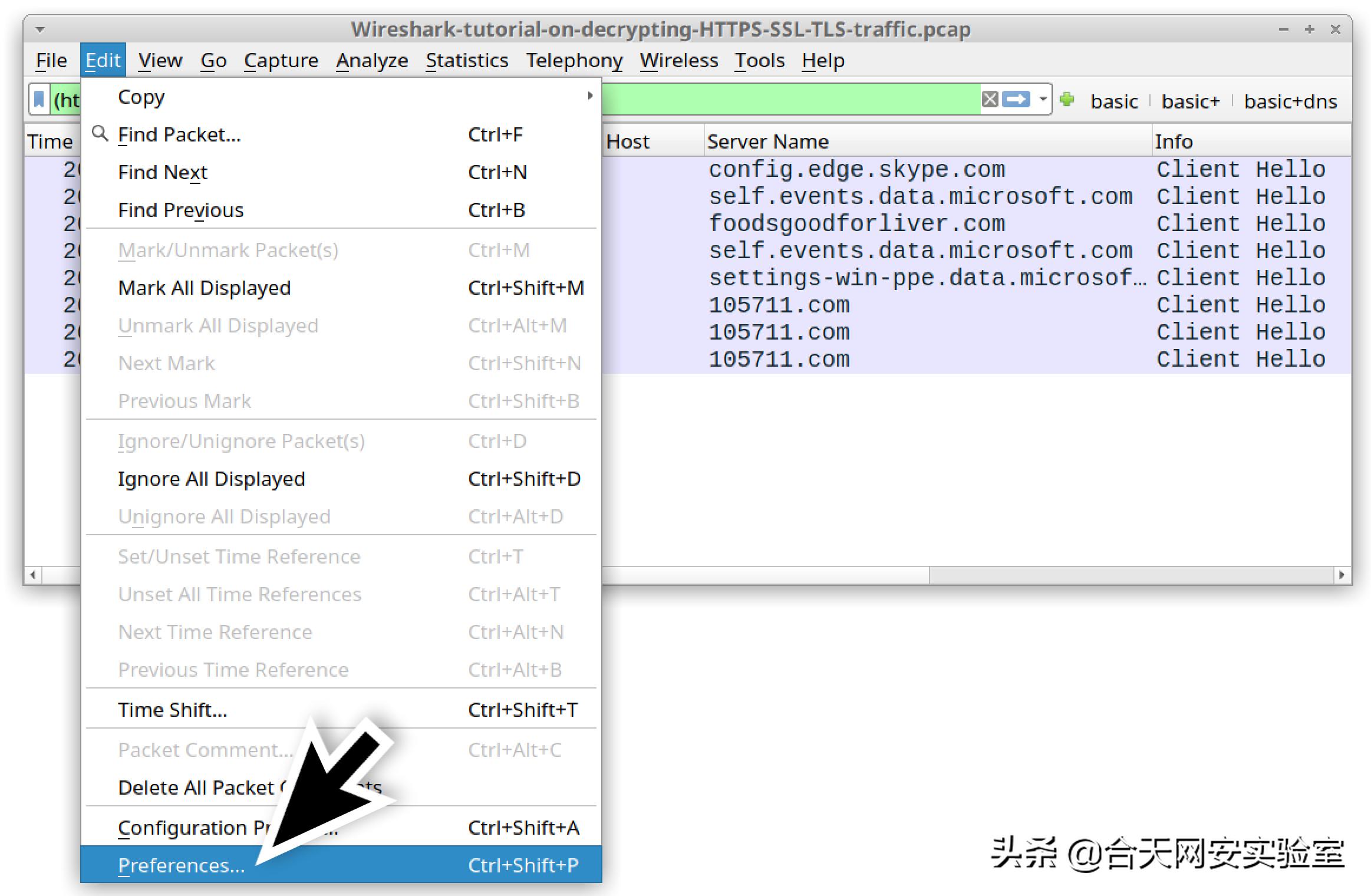Click the filter bookmark icon
Screen dimensions: 1371x896
[39, 100]
